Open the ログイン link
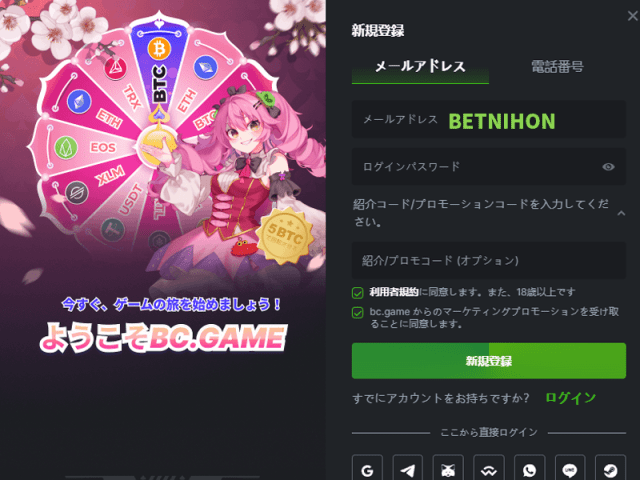Screen dimensions: 640x480 [571, 398]
